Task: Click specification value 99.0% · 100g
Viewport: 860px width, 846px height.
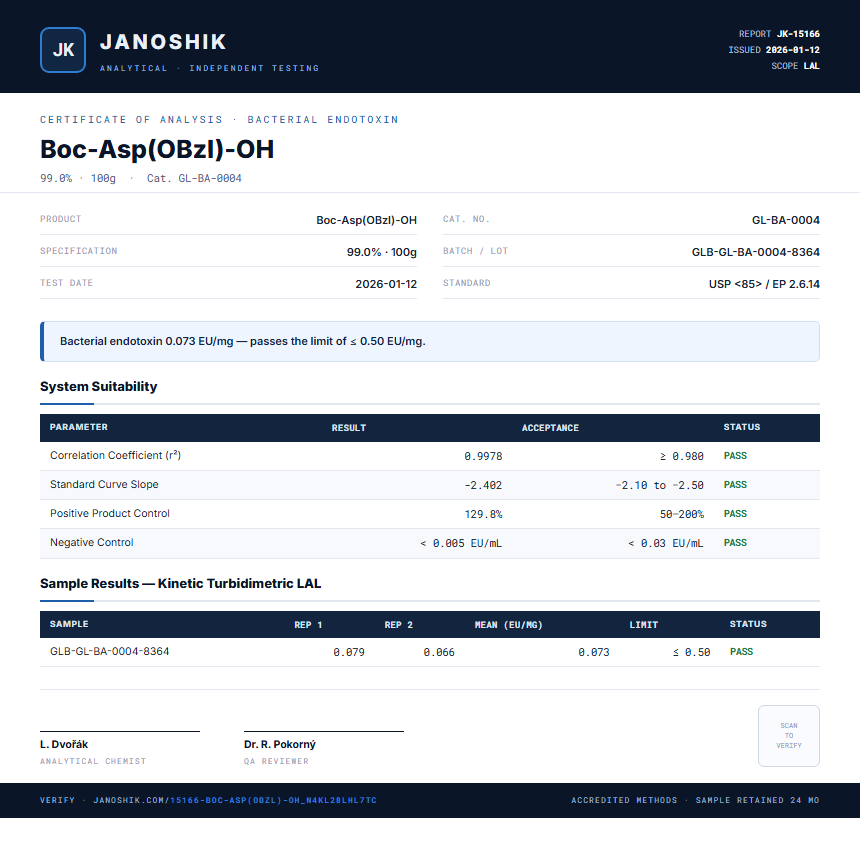Action: coord(382,252)
